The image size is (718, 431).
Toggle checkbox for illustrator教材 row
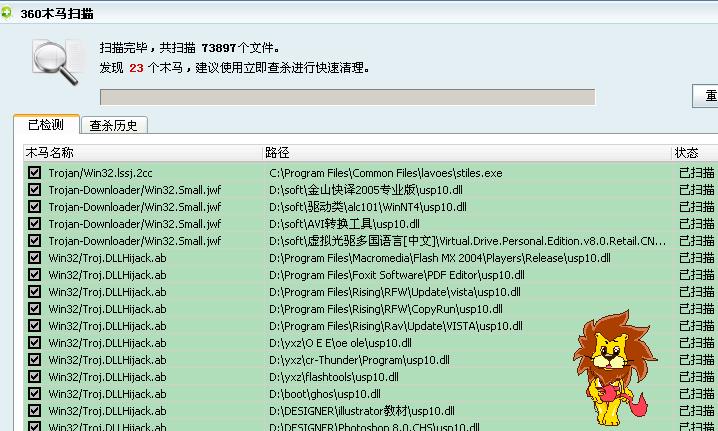pos(34,410)
